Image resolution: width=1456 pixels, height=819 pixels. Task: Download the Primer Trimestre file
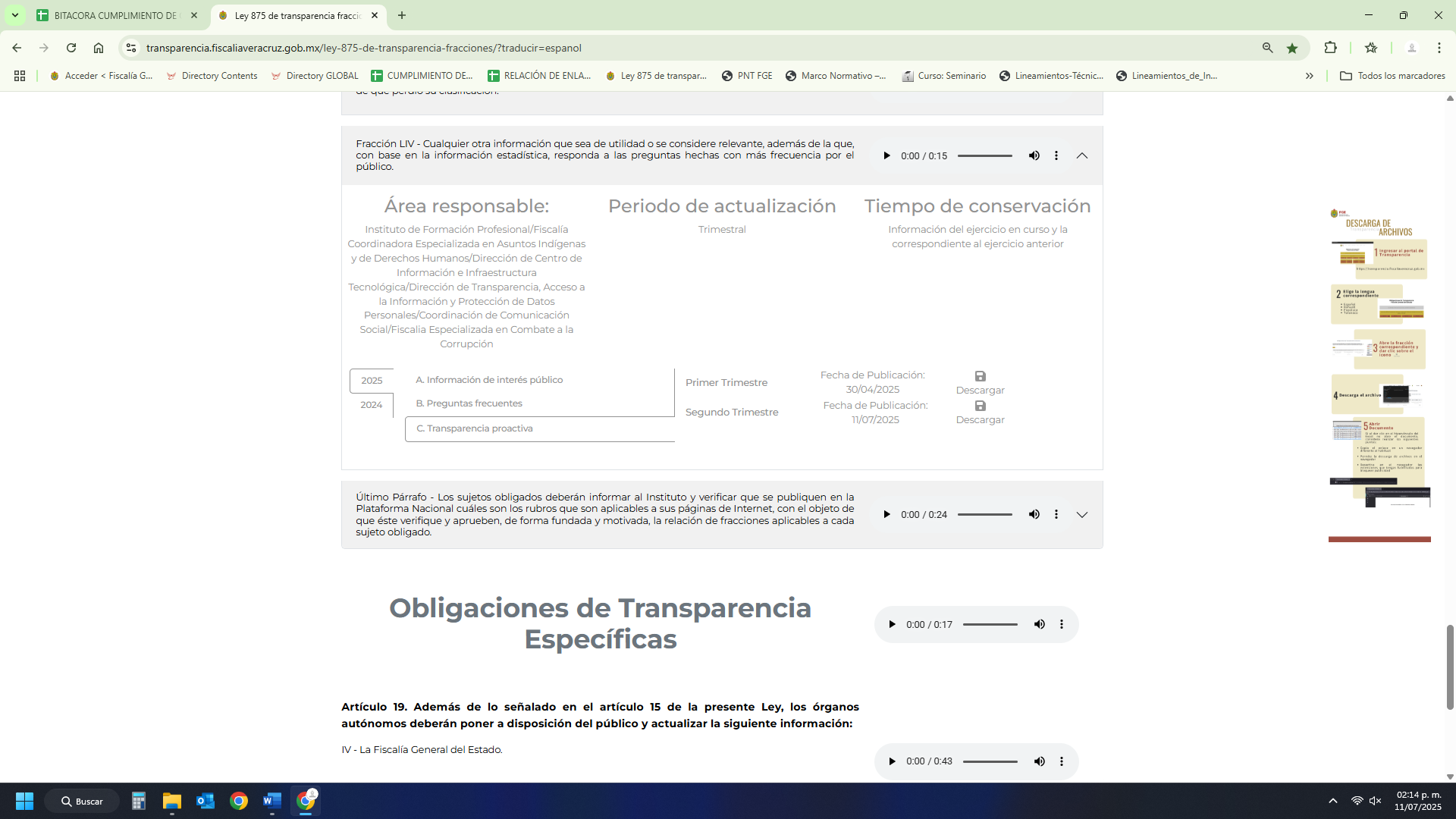pyautogui.click(x=980, y=382)
